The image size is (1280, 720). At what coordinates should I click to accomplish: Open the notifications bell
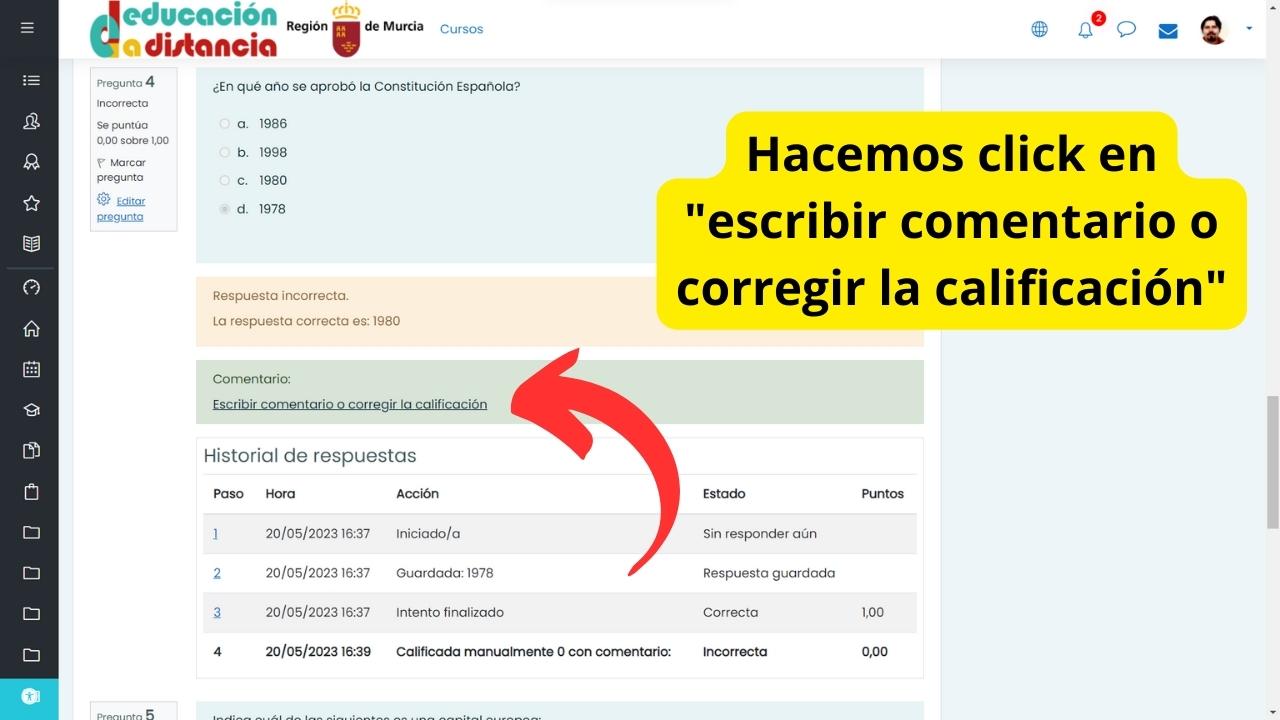[x=1085, y=30]
